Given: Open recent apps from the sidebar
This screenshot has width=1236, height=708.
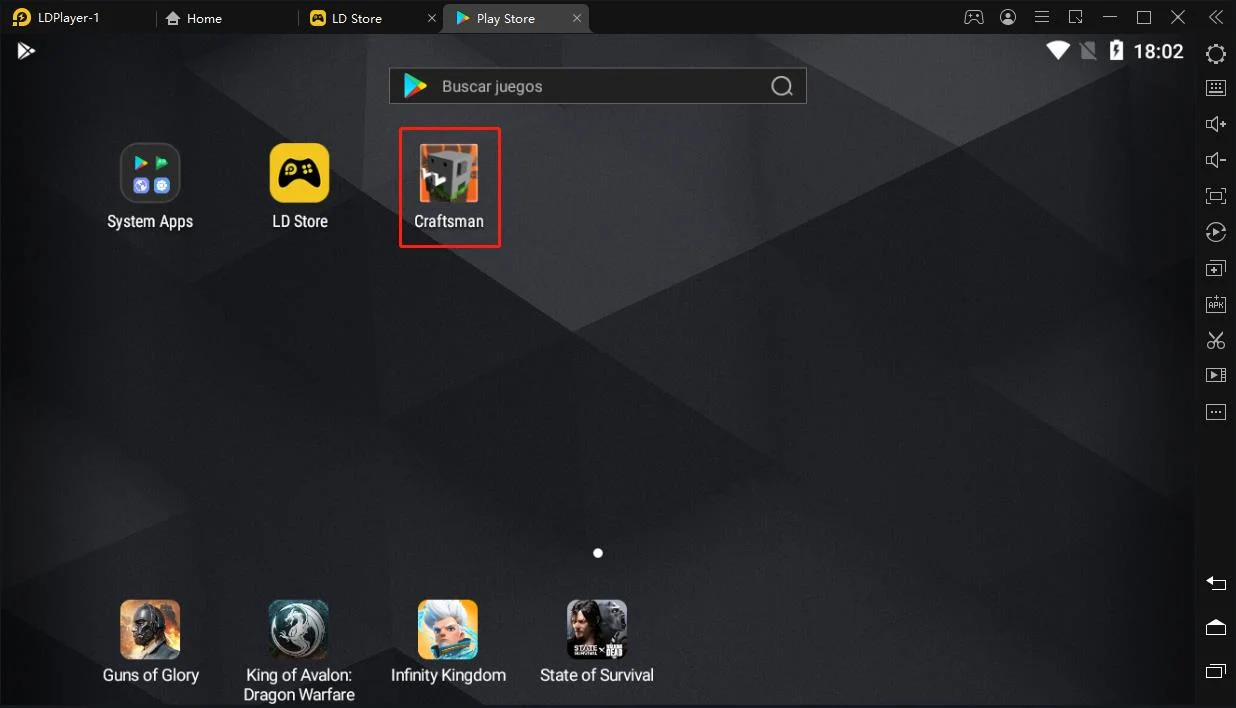Looking at the screenshot, I should click(x=1216, y=671).
